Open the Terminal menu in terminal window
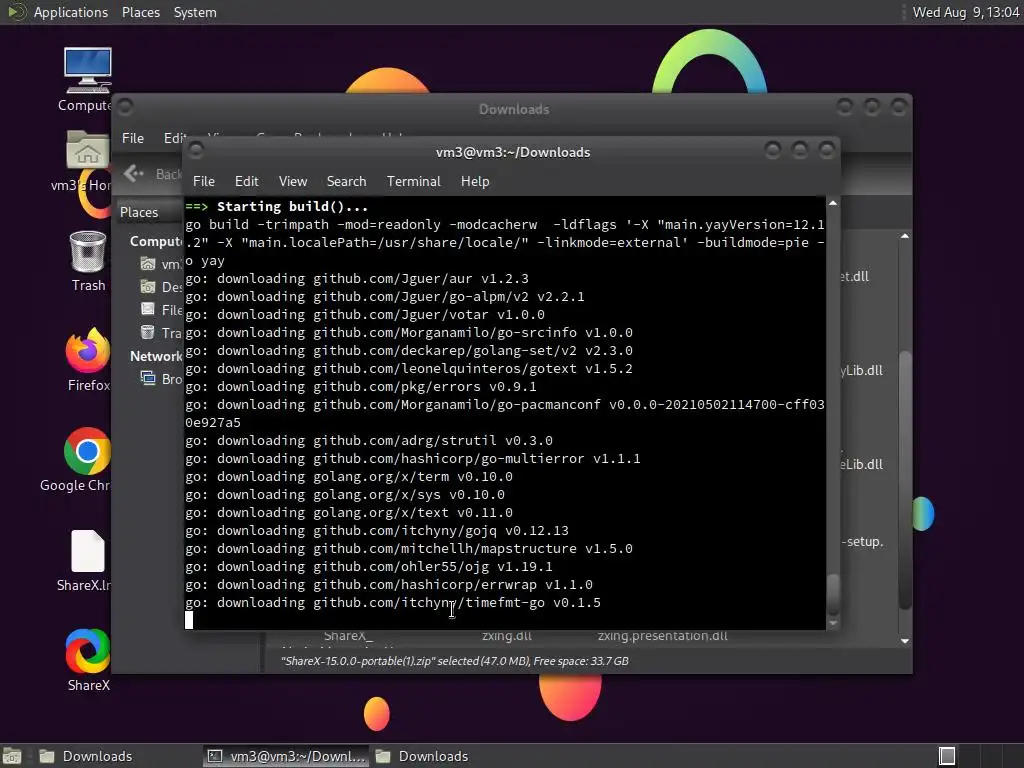 click(413, 182)
